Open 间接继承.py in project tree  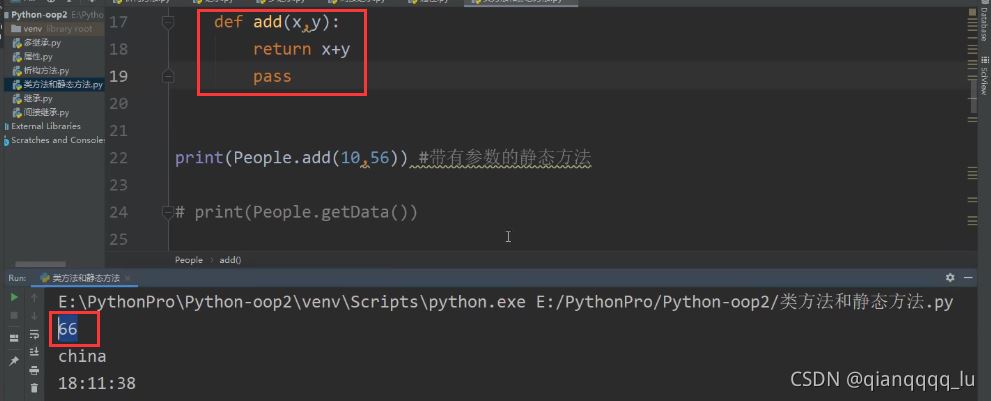coord(46,113)
